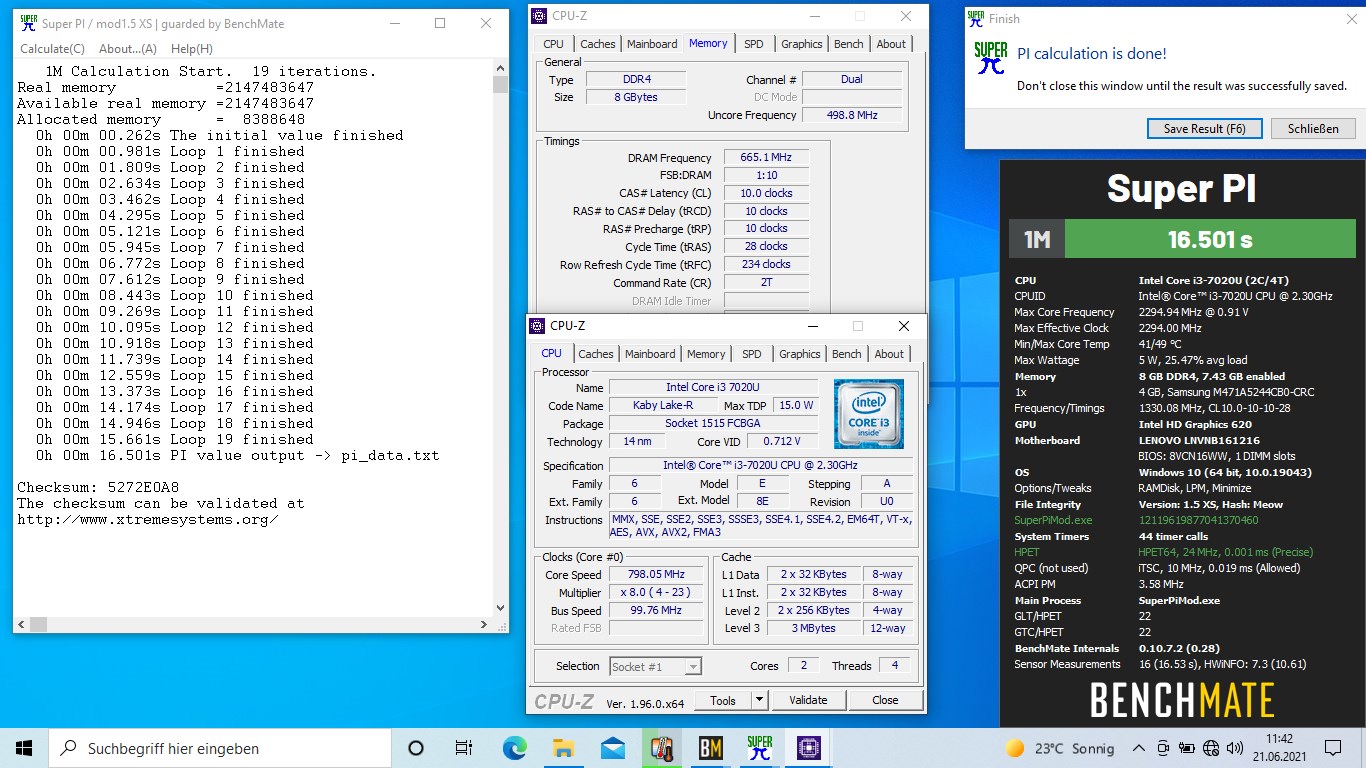Expand Tools dropdown arrow in CPU-Z
This screenshot has height=768, width=1366.
click(759, 701)
